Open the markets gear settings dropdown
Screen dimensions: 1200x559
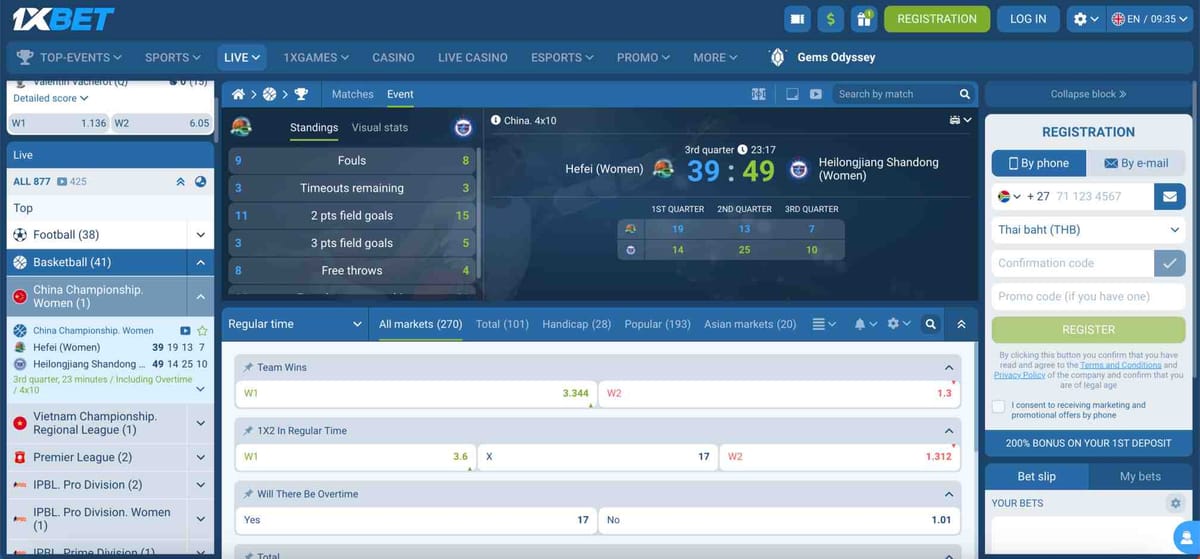pyautogui.click(x=899, y=324)
